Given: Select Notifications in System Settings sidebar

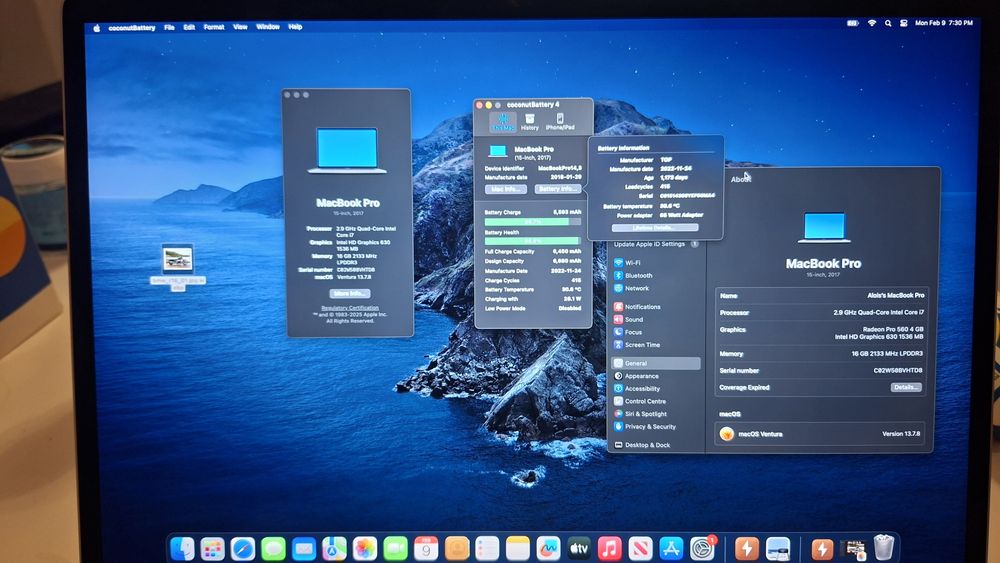Looking at the screenshot, I should [x=656, y=307].
